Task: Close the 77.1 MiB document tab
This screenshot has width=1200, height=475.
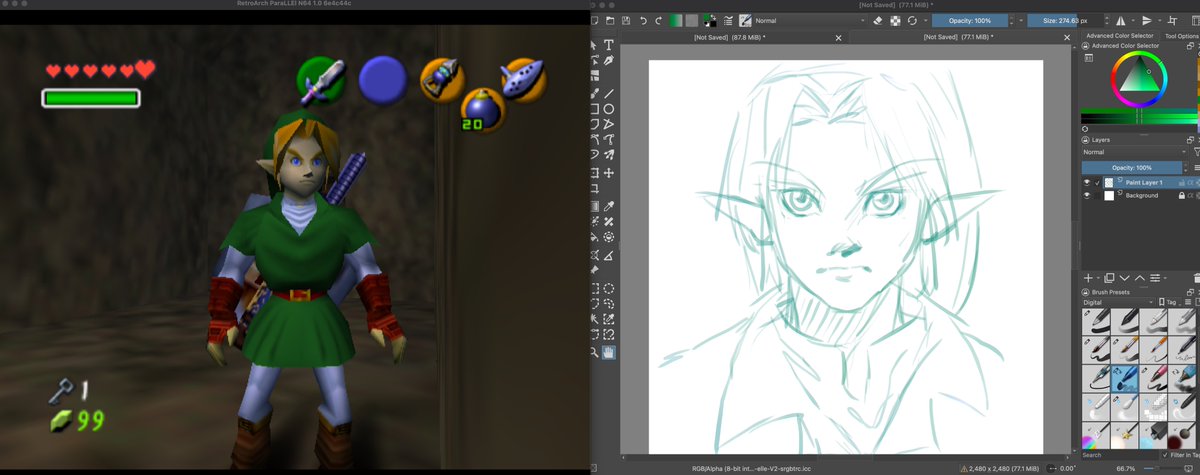Action: (1067, 37)
